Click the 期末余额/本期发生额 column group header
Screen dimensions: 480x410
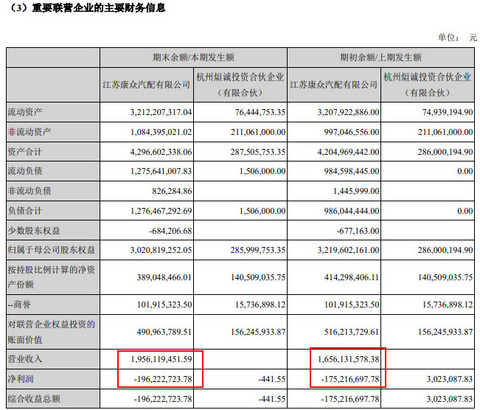(x=193, y=57)
